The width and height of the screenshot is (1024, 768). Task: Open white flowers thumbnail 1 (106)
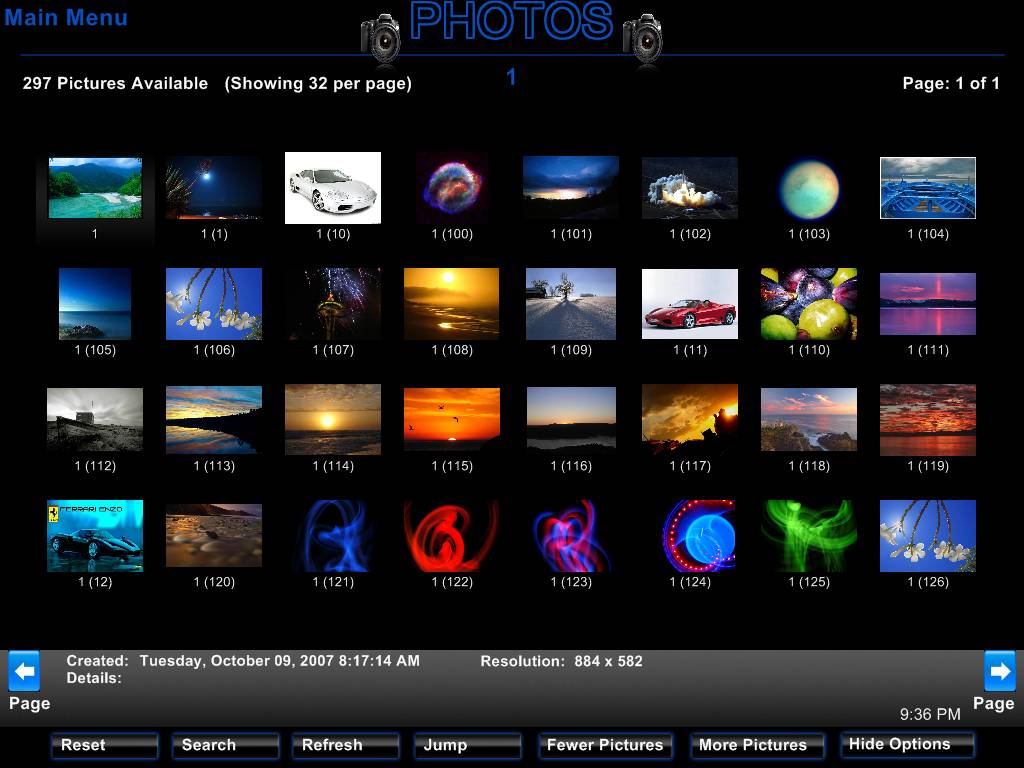click(x=214, y=304)
